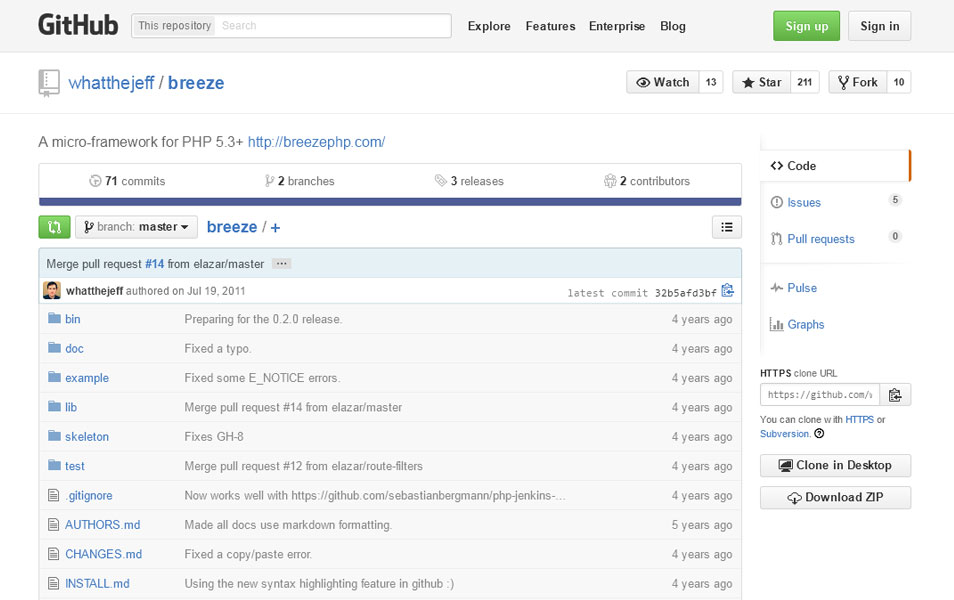
Task: Expand the commit message ellipsis
Action: [x=281, y=263]
